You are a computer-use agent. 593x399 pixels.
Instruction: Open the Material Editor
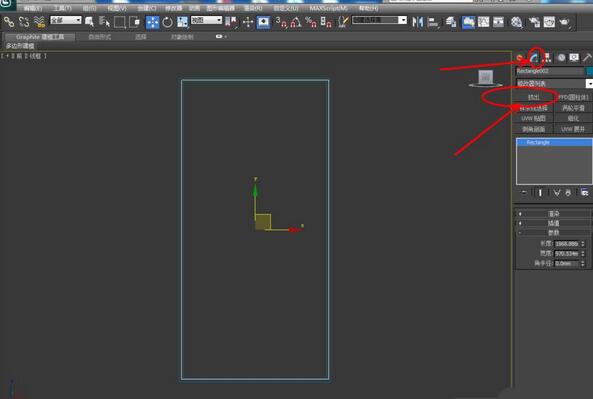pos(516,22)
